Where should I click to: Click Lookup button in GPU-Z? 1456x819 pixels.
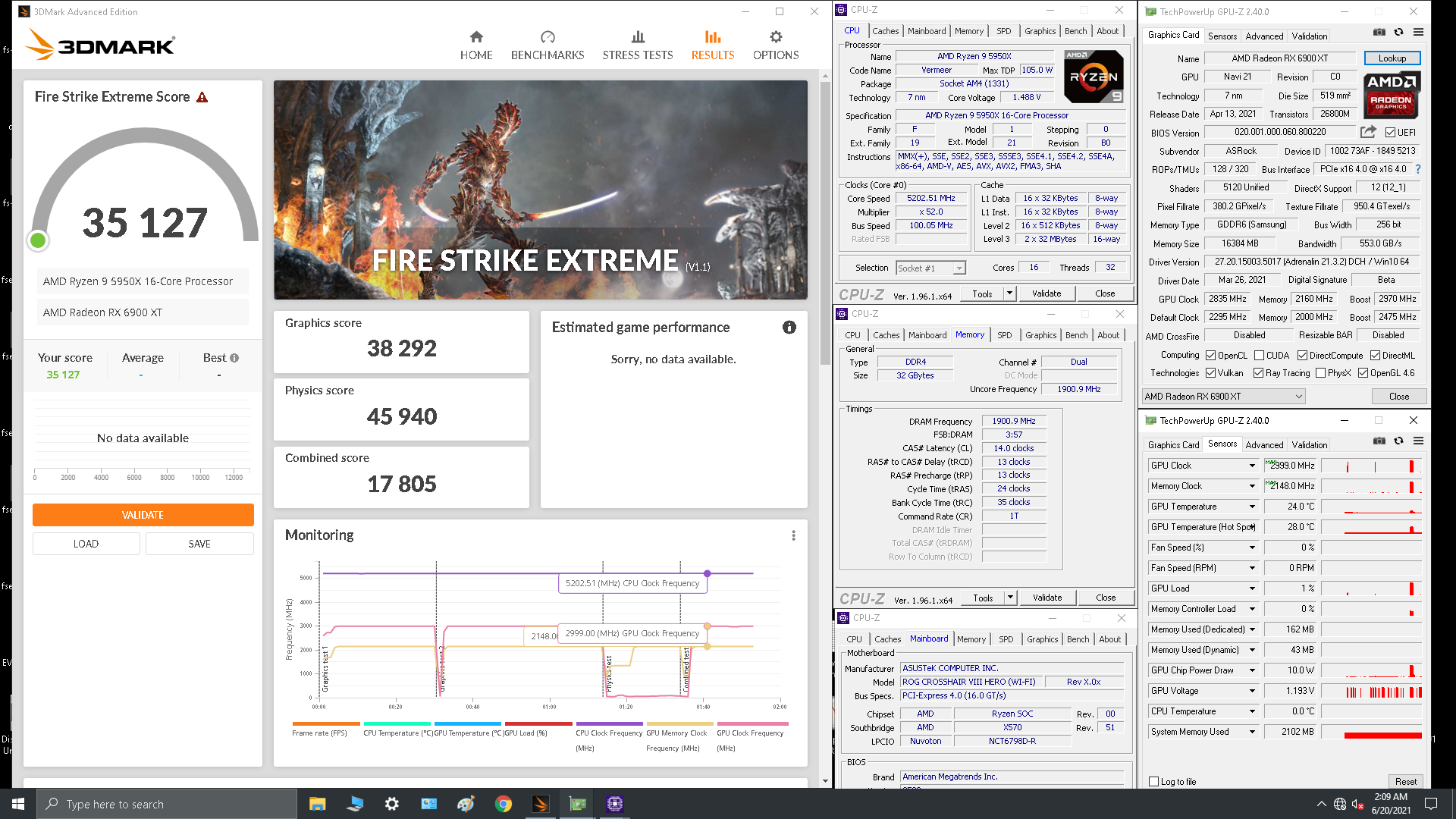point(1392,58)
